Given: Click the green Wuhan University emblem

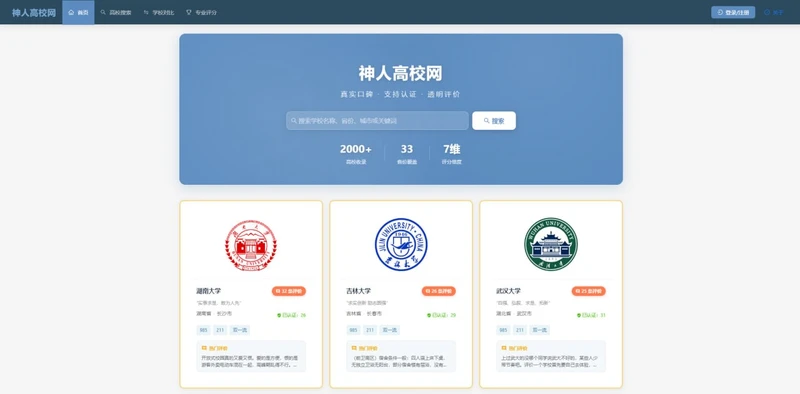Looking at the screenshot, I should pyautogui.click(x=551, y=244).
